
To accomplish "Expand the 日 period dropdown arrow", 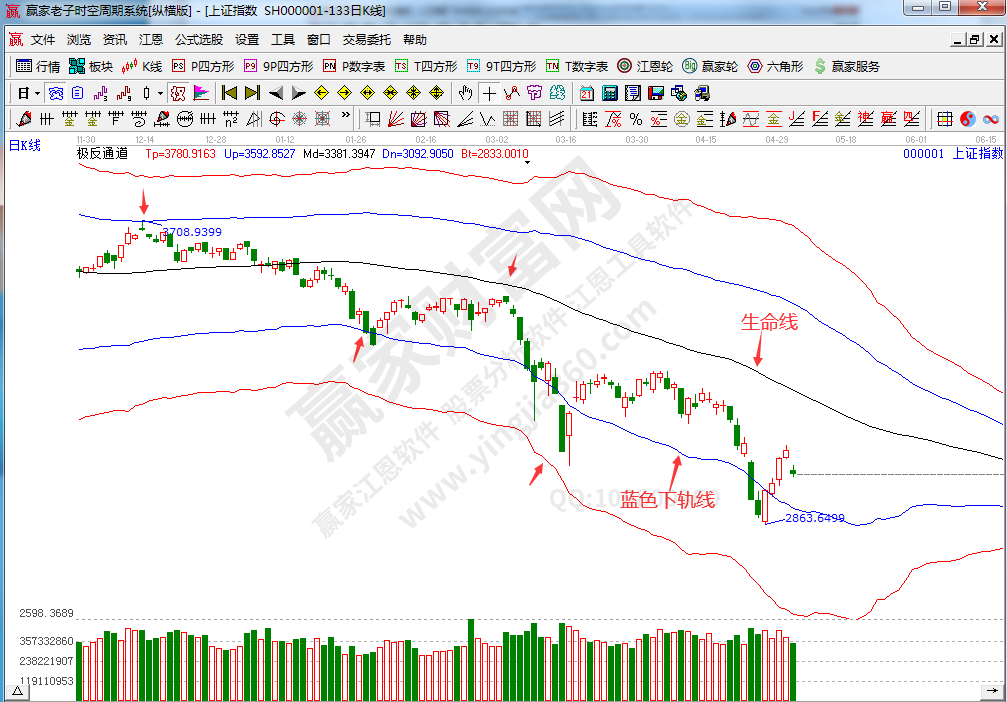I will point(37,93).
